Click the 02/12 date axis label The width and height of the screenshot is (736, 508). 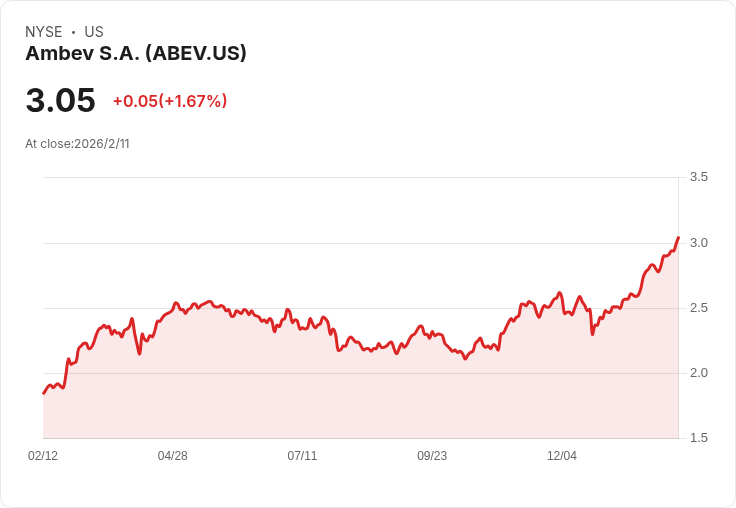pos(43,456)
